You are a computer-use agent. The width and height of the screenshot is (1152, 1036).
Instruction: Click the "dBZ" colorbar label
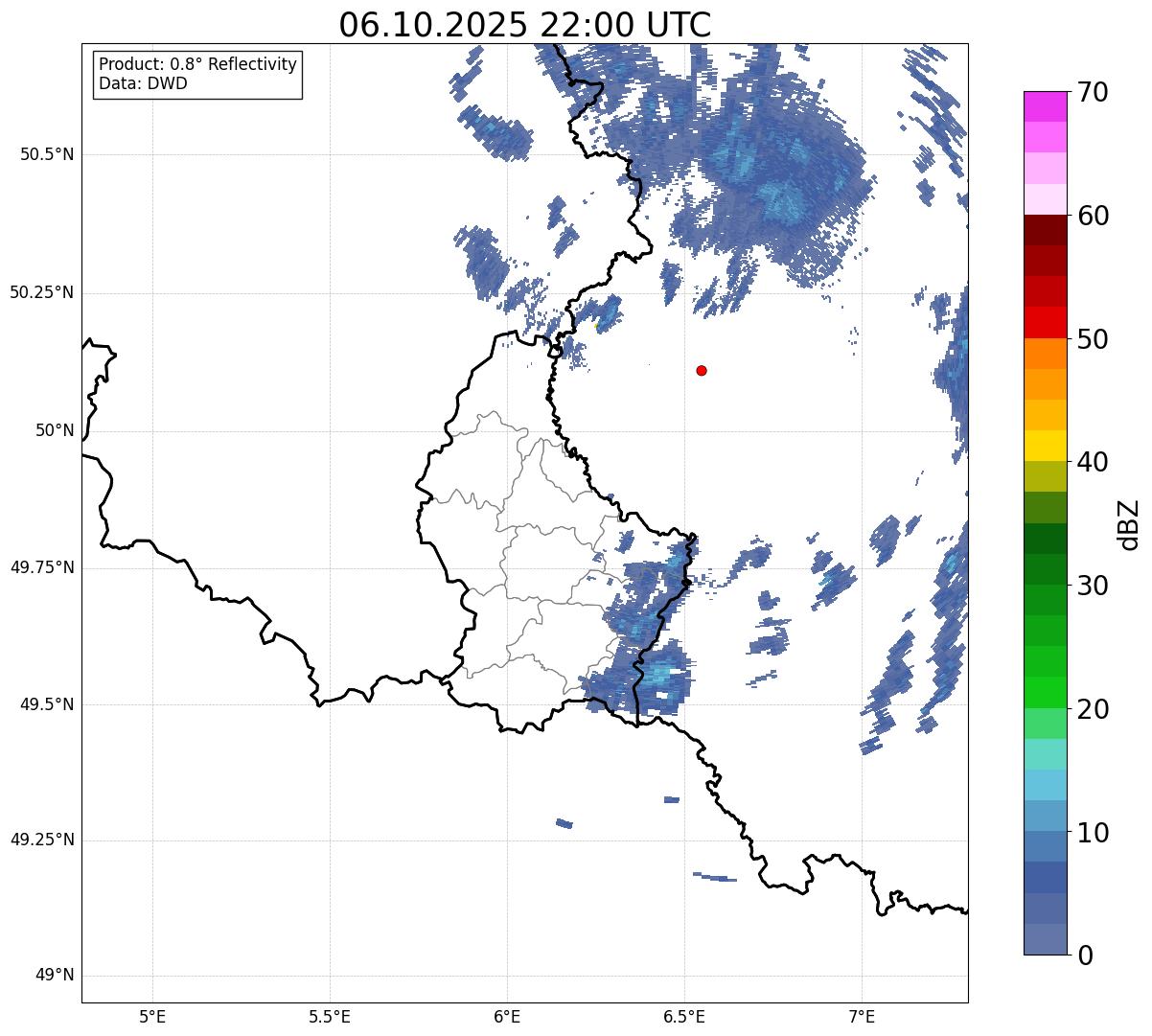tap(1130, 523)
